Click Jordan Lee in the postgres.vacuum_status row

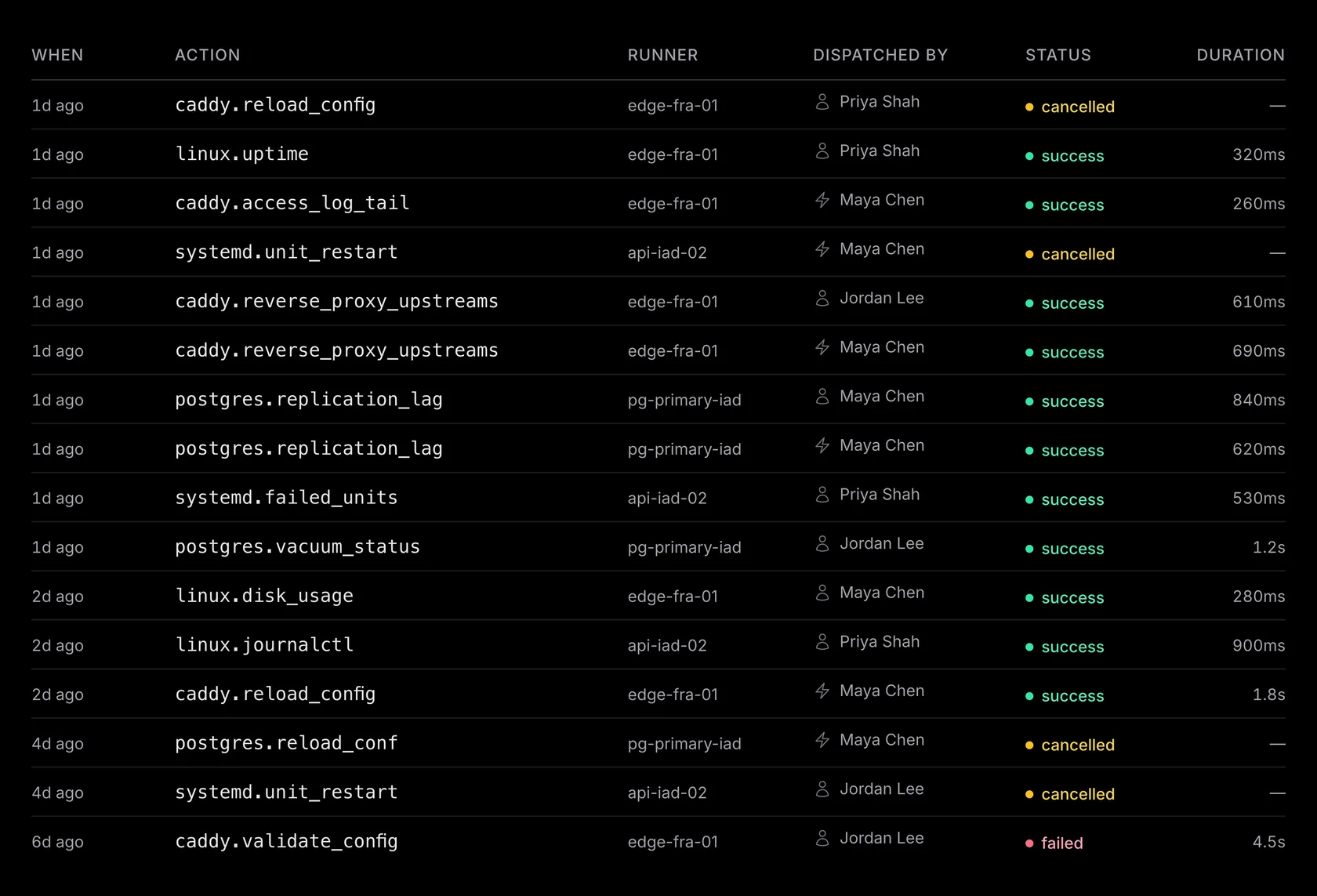[882, 543]
